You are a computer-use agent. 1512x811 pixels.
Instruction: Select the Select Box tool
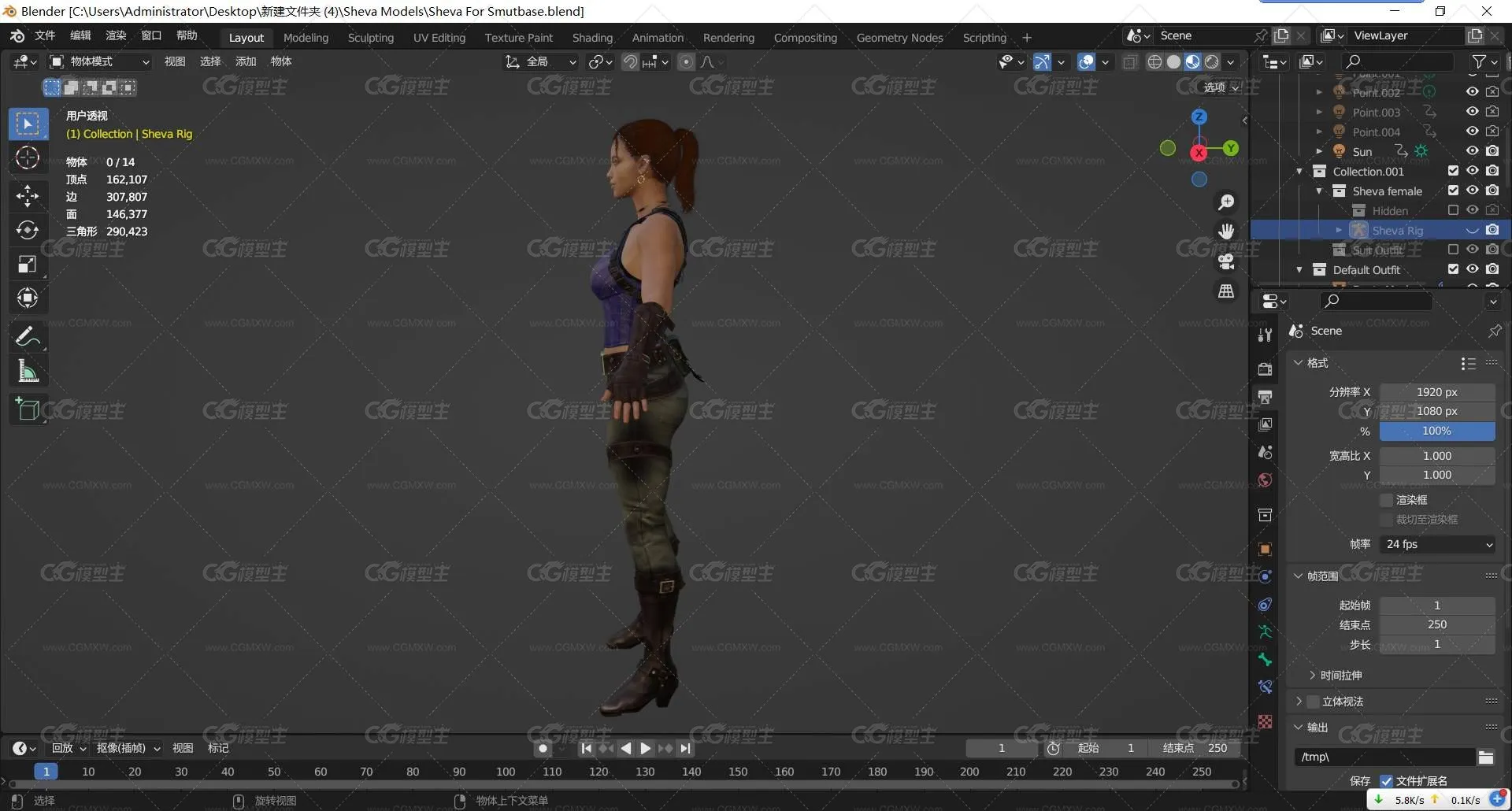28,124
